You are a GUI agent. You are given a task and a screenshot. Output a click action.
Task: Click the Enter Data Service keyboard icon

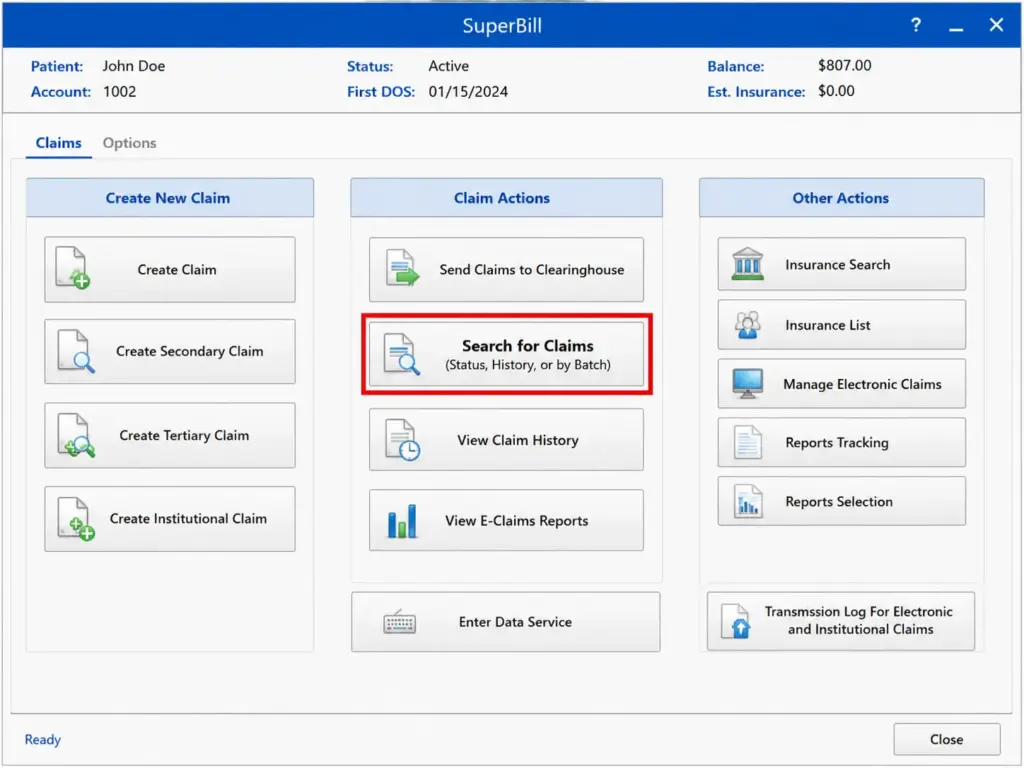pos(400,622)
